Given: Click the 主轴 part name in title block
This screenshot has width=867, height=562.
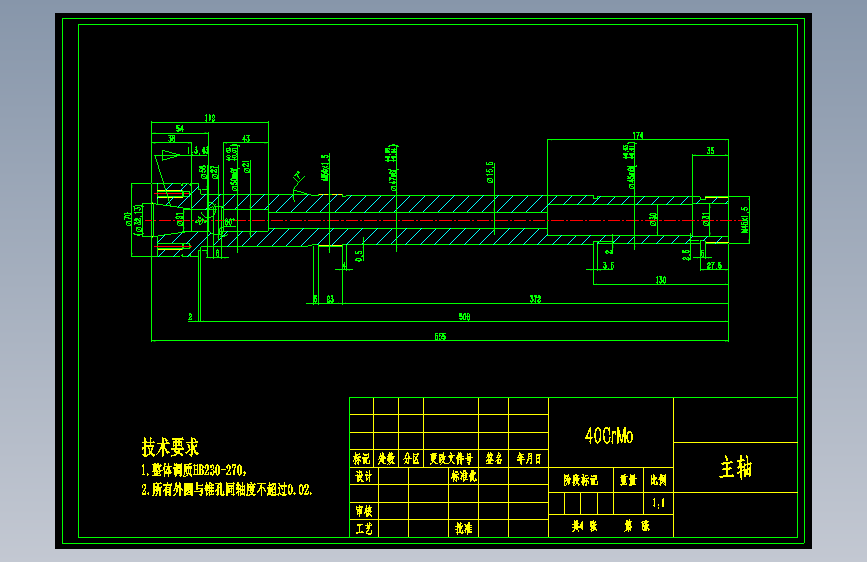Looking at the screenshot, I should [735, 468].
